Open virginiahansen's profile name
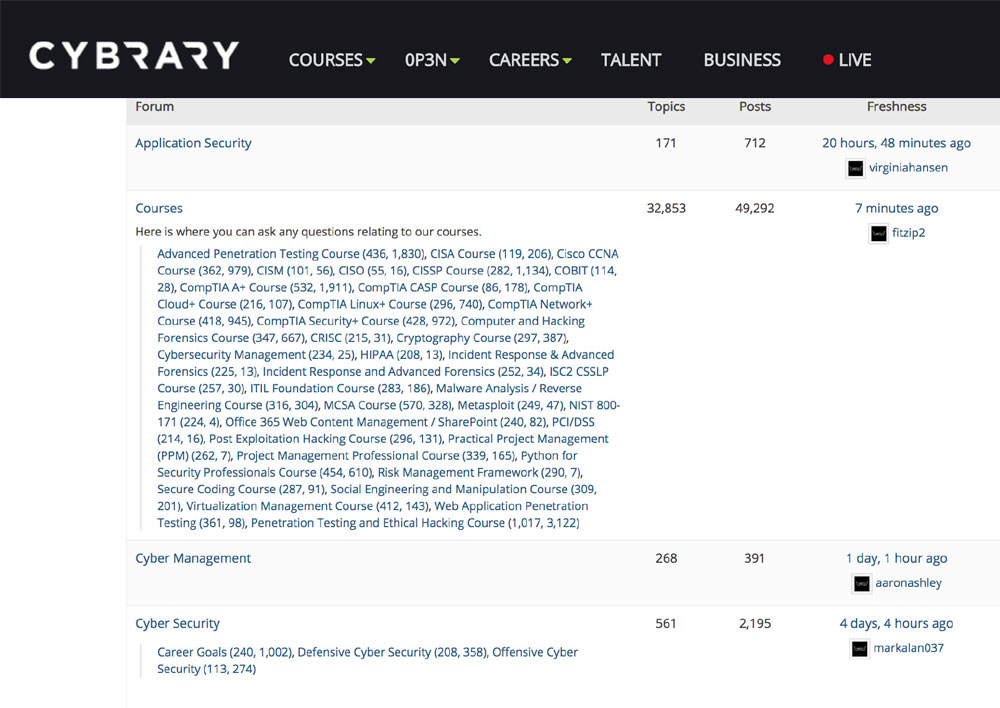 [x=908, y=168]
